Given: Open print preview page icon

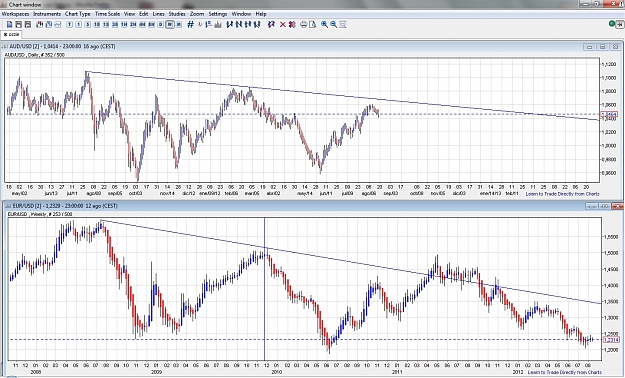Looking at the screenshot, I should (x=312, y=25).
